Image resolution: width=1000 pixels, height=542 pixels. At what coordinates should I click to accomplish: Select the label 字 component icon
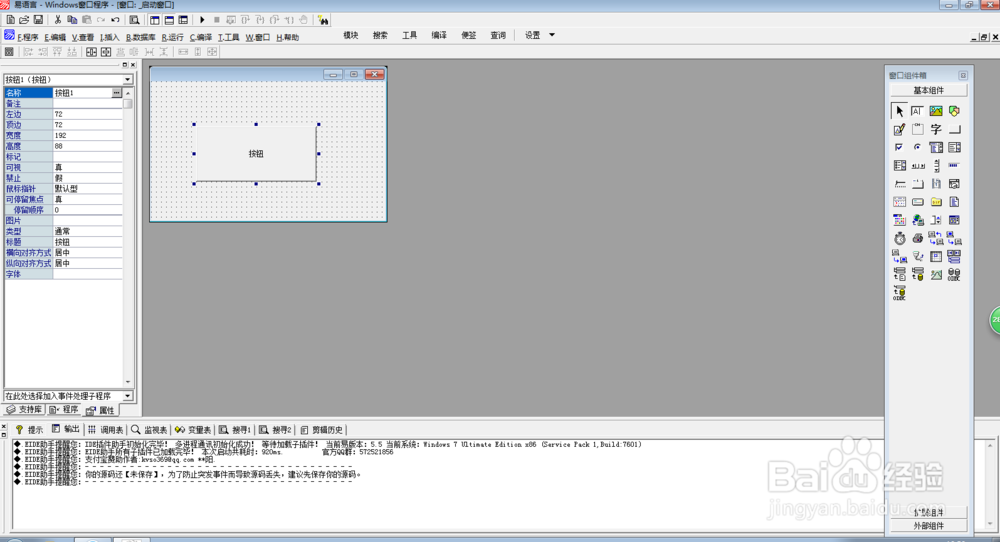coord(936,129)
